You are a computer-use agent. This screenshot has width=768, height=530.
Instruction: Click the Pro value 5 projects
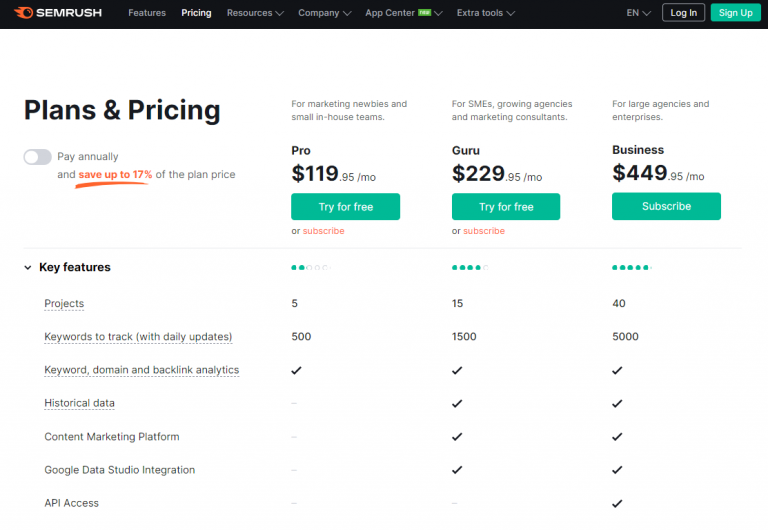294,303
